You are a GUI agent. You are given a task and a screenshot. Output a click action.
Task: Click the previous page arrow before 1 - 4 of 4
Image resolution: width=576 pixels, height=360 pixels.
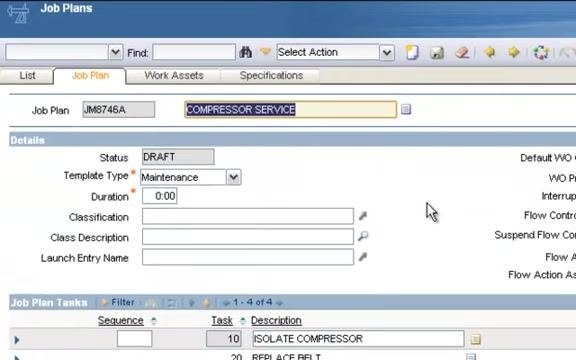point(226,303)
